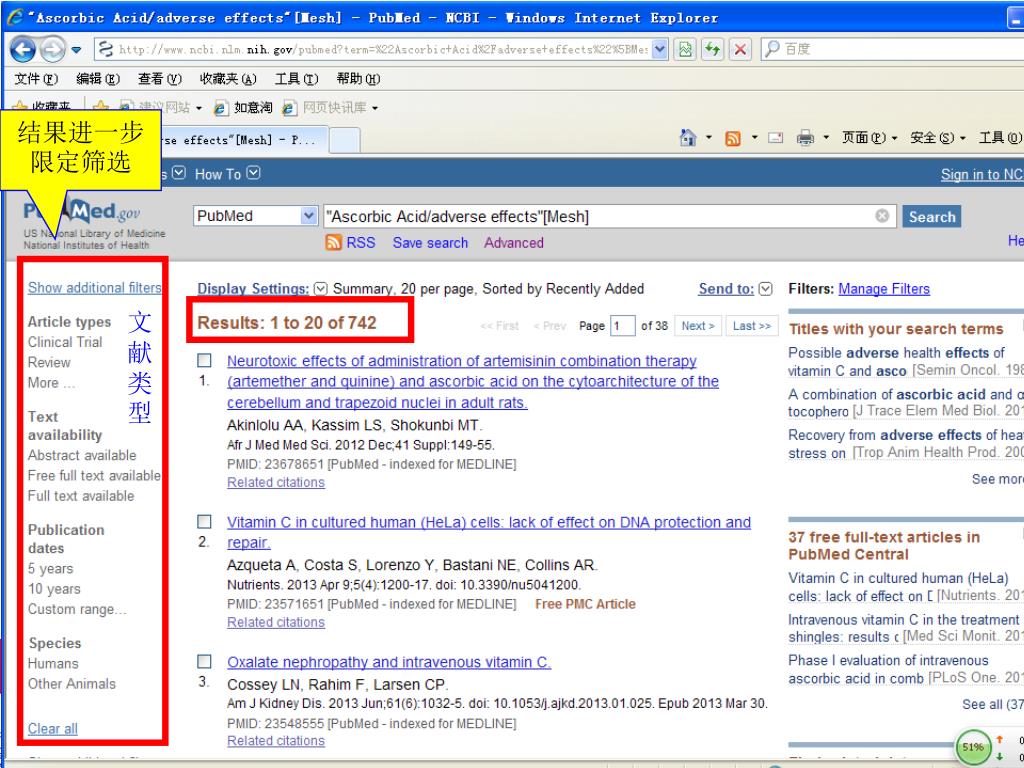
Task: Click Related citations under result 2
Action: 276,622
